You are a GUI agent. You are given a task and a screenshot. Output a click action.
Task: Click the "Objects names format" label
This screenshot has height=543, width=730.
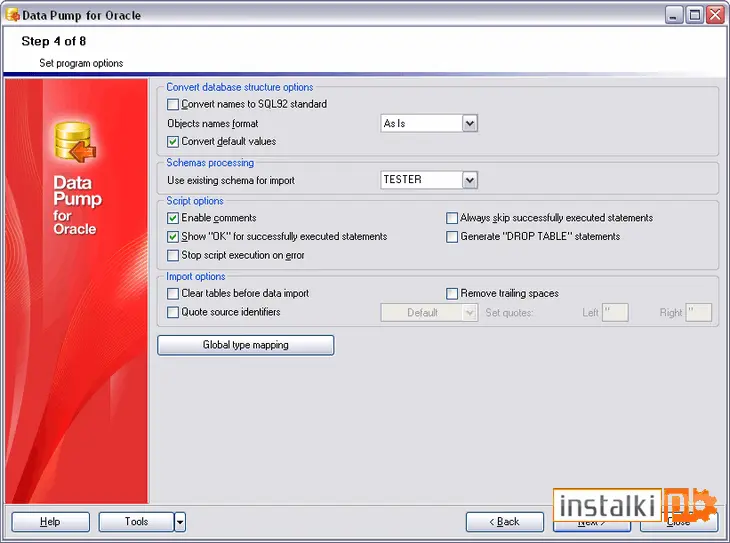[213, 123]
